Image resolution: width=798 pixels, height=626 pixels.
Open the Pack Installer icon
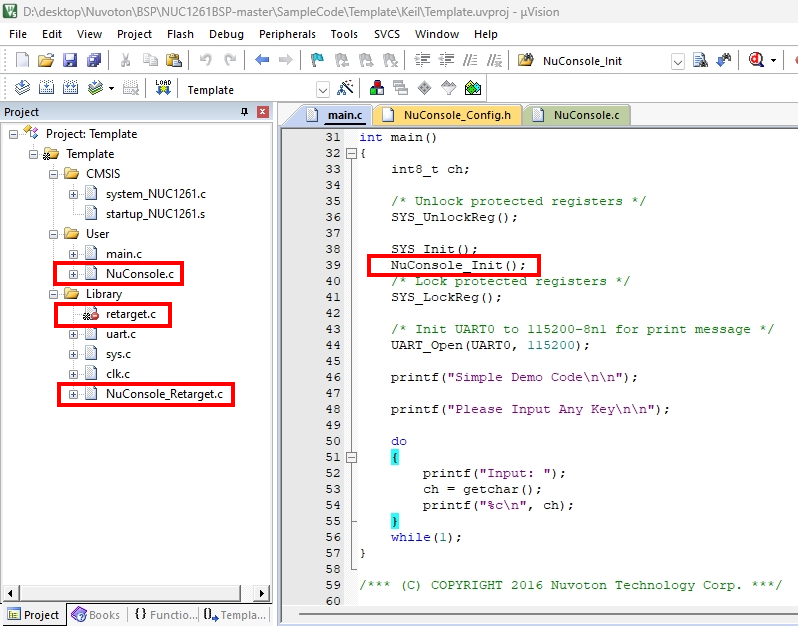tap(473, 88)
